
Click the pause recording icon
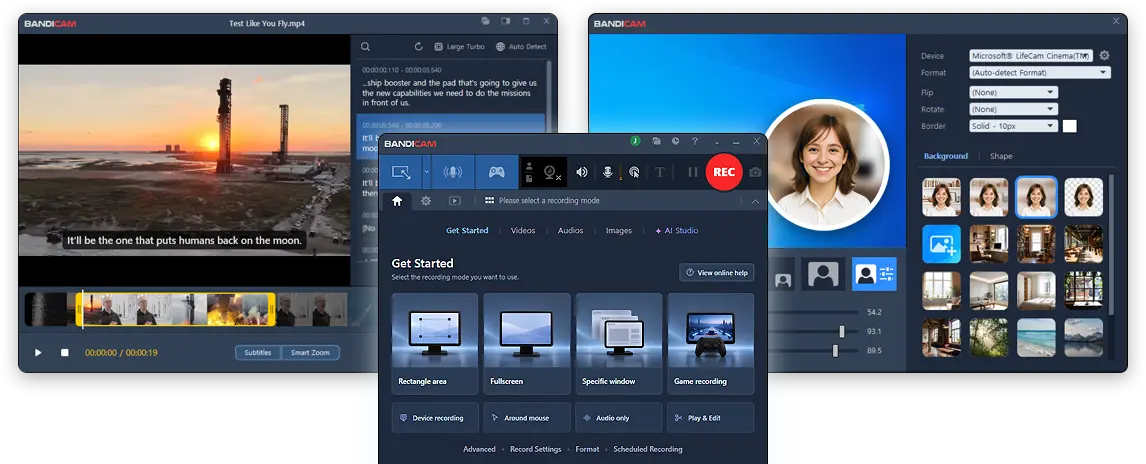tap(693, 172)
